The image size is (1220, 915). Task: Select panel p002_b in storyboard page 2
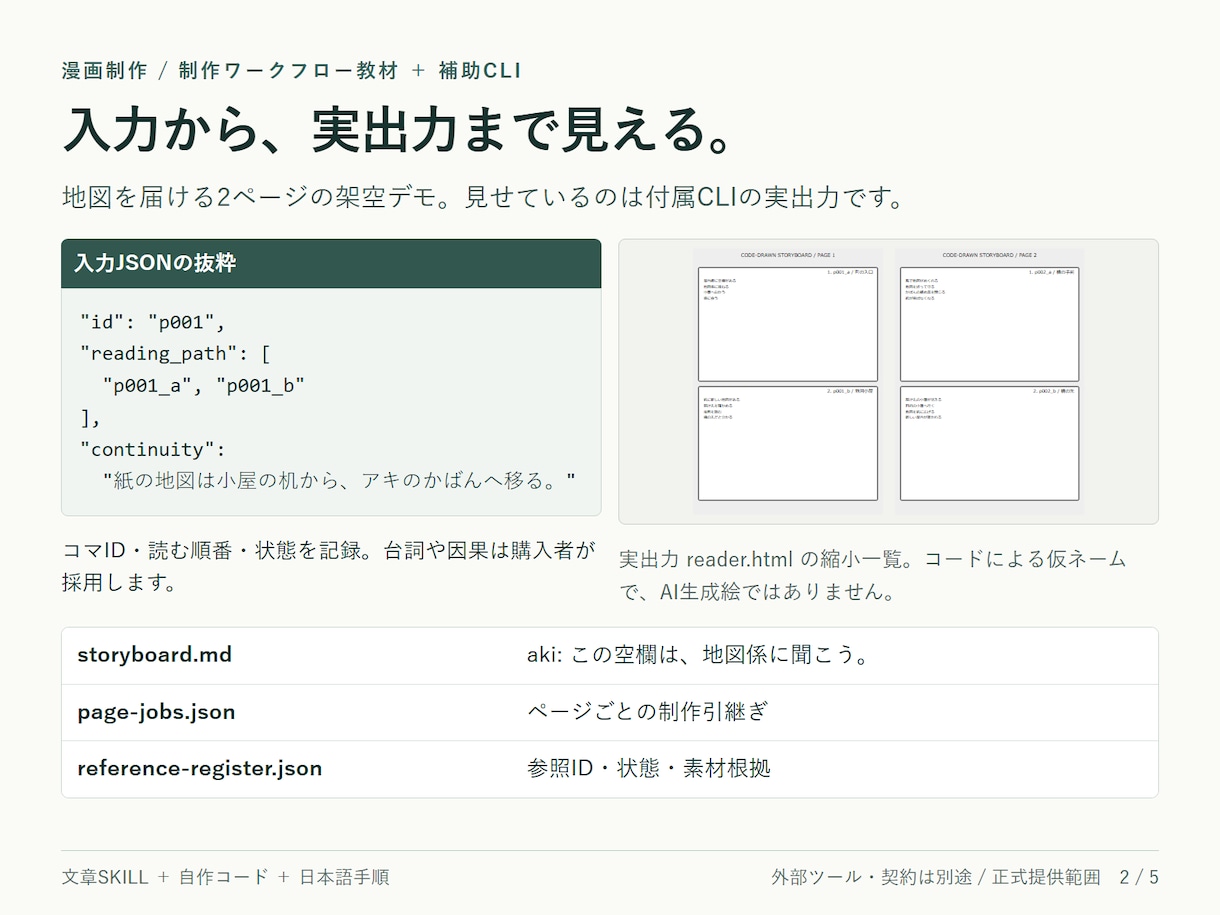(989, 443)
